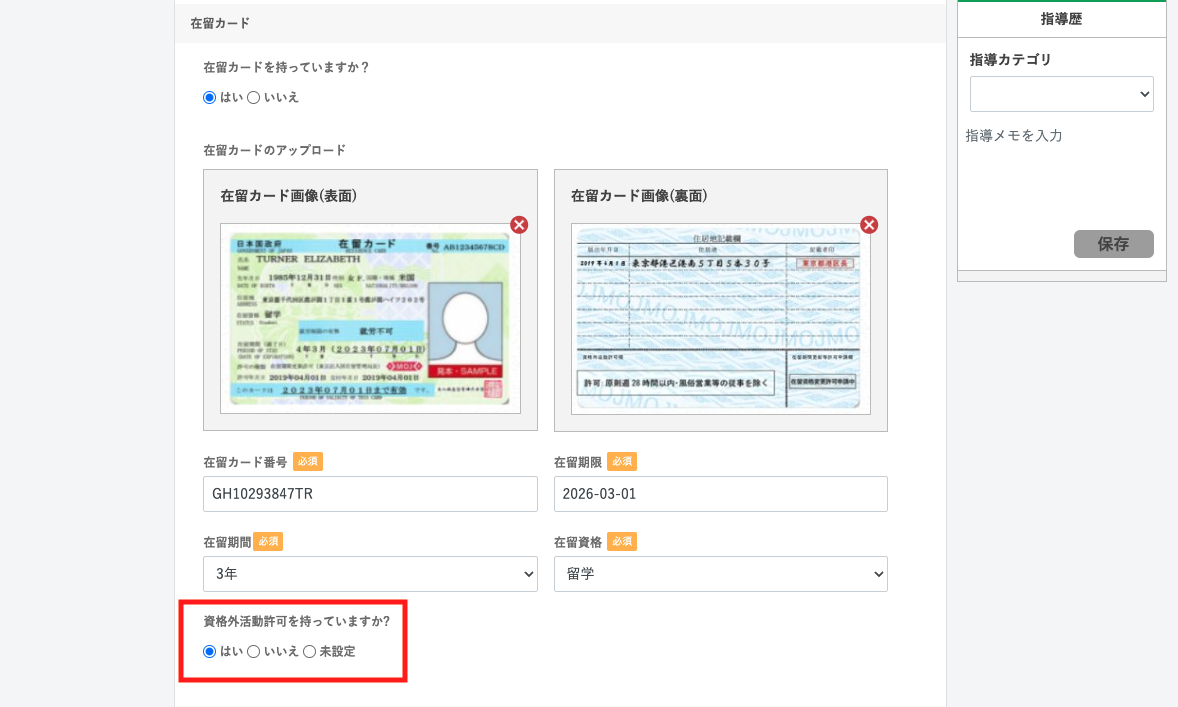Open the 在留資格 dropdown showing 留学

720,574
